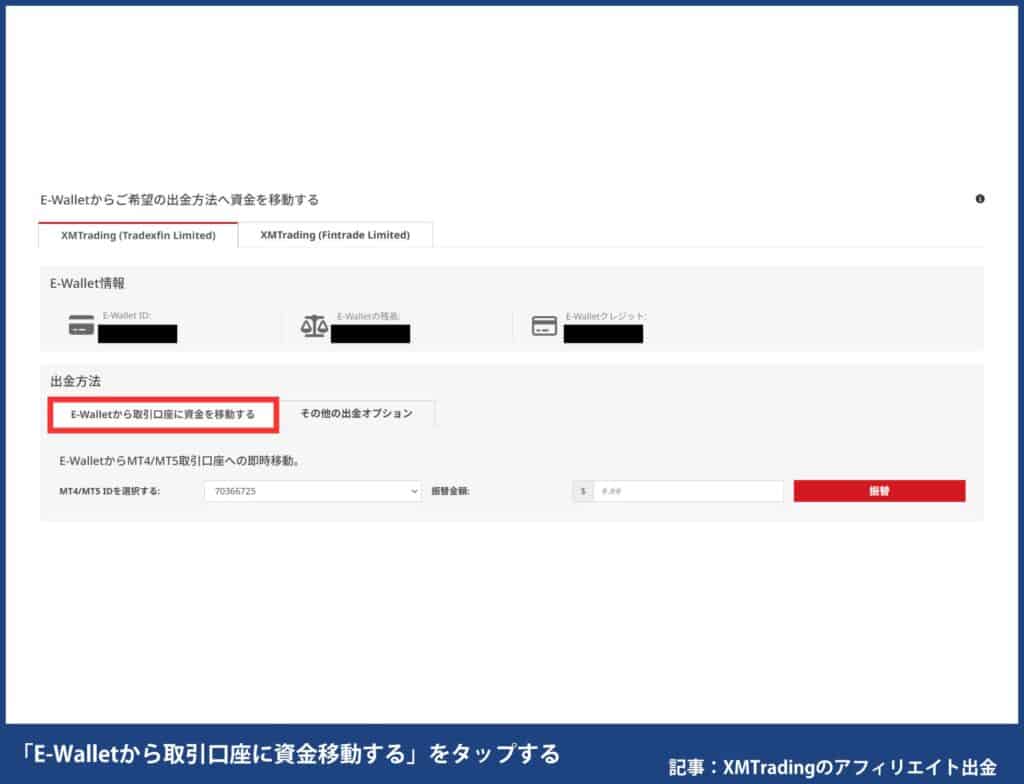This screenshot has width=1024, height=784.
Task: Click the E-Wallet ID label
Action: (127, 316)
